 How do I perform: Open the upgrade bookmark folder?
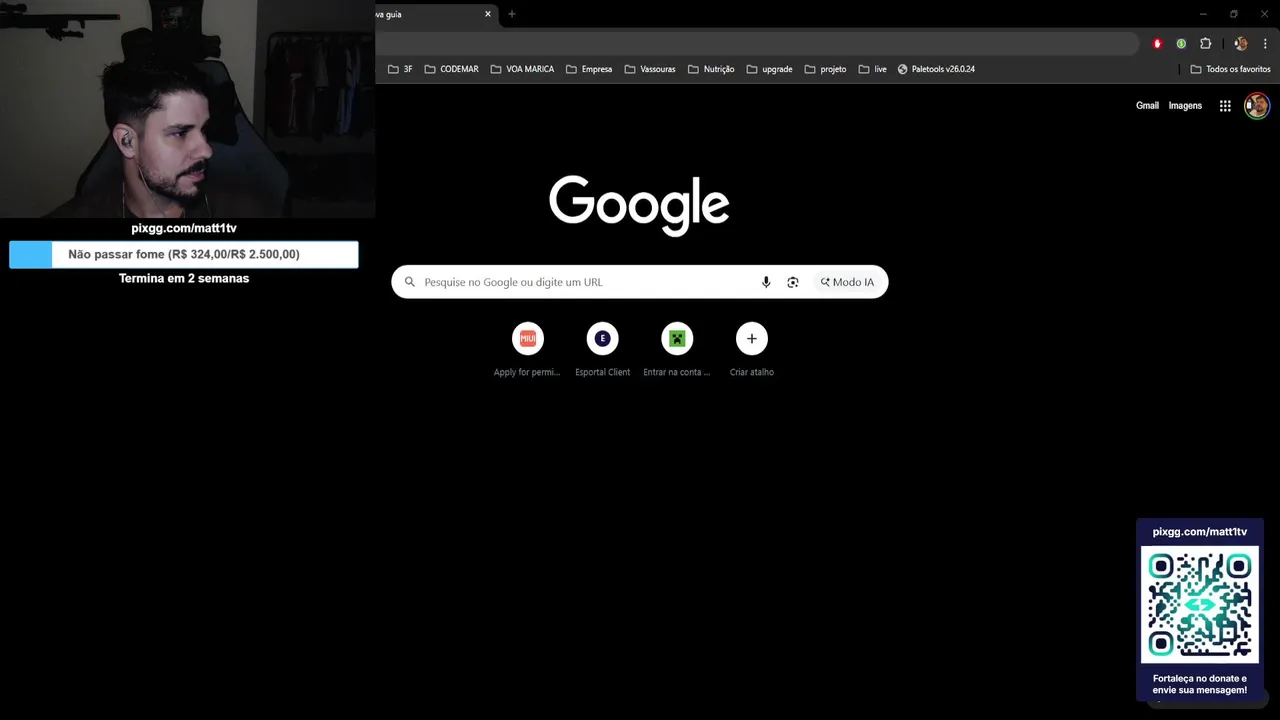click(769, 69)
